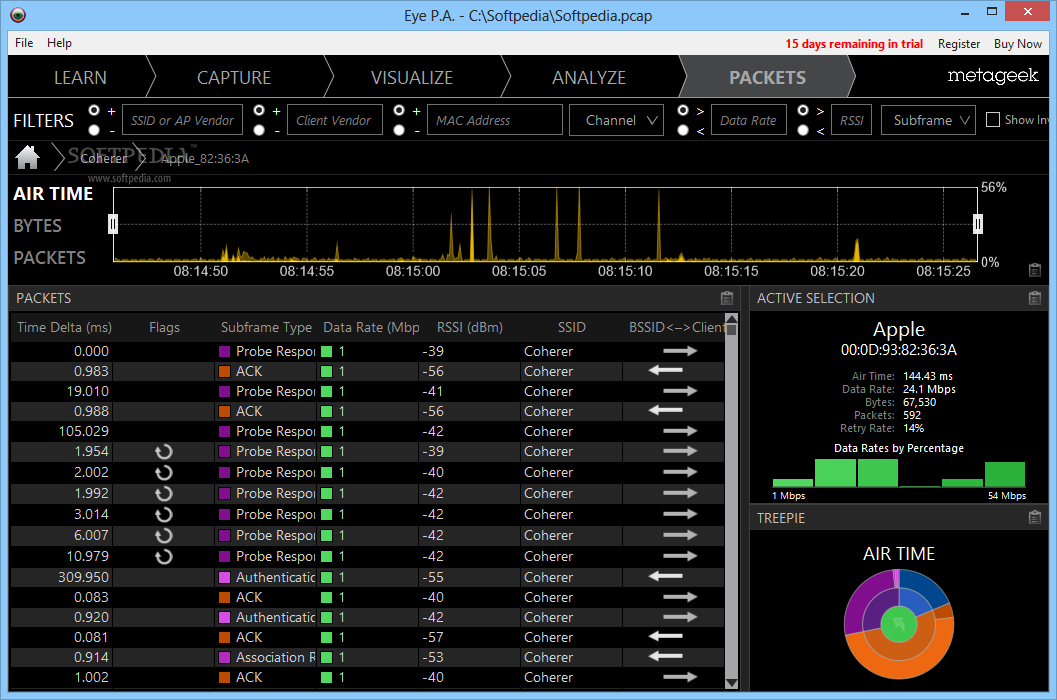Image resolution: width=1057 pixels, height=700 pixels.
Task: Click packet list scrollbar down arrow
Action: click(x=731, y=682)
